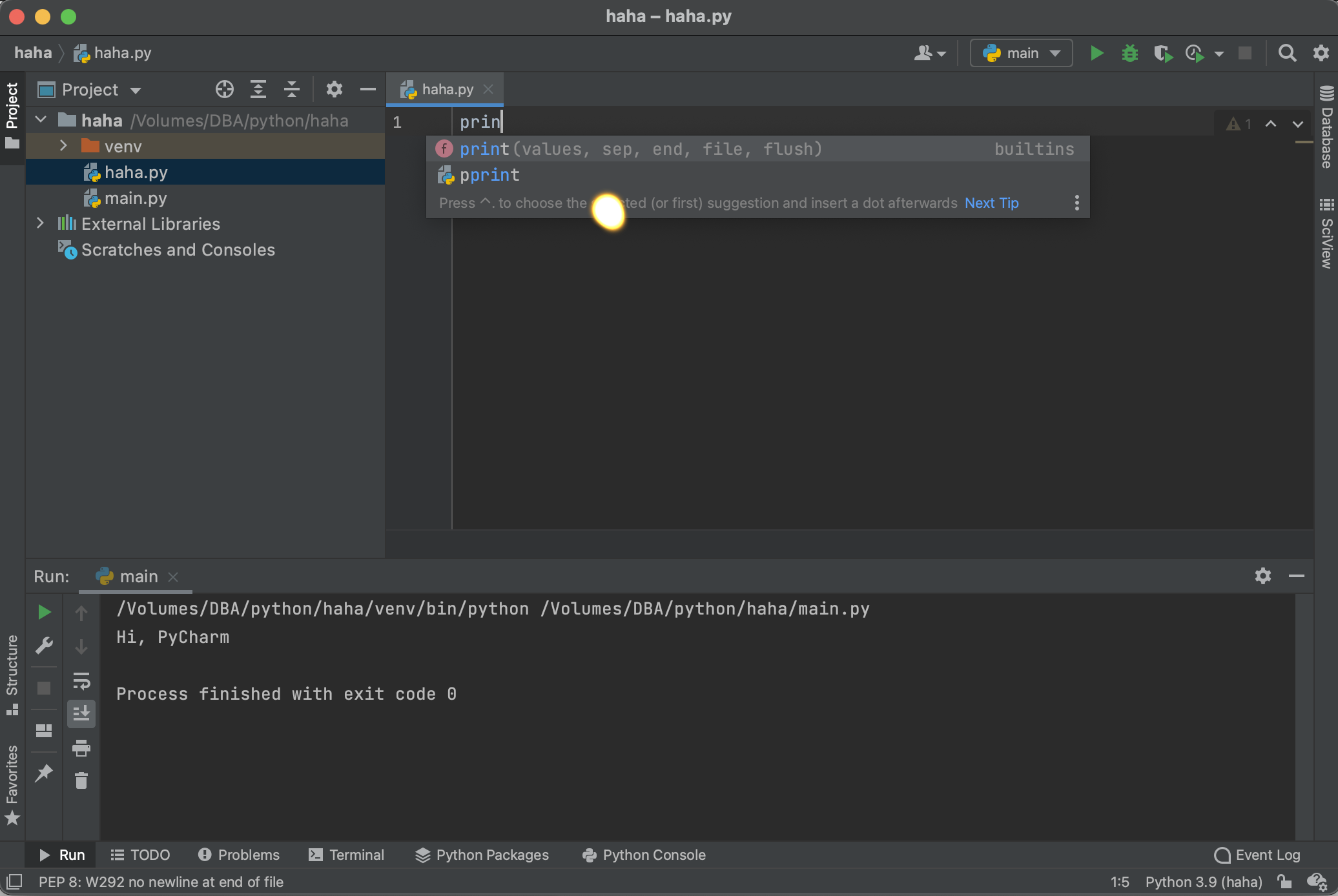
Task: Toggle soft-wrap in Run console
Action: point(81,680)
